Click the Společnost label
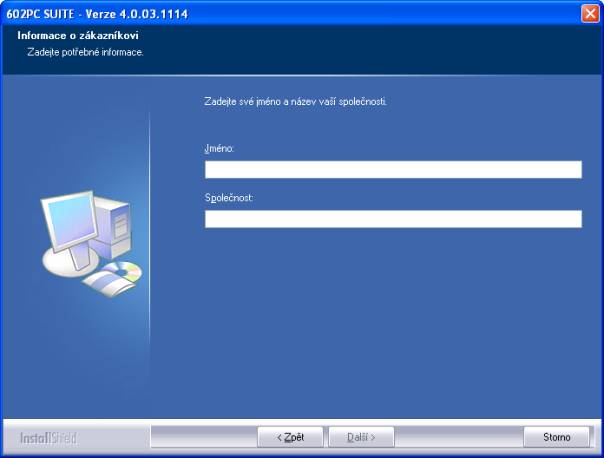The image size is (604, 458). [x=229, y=198]
